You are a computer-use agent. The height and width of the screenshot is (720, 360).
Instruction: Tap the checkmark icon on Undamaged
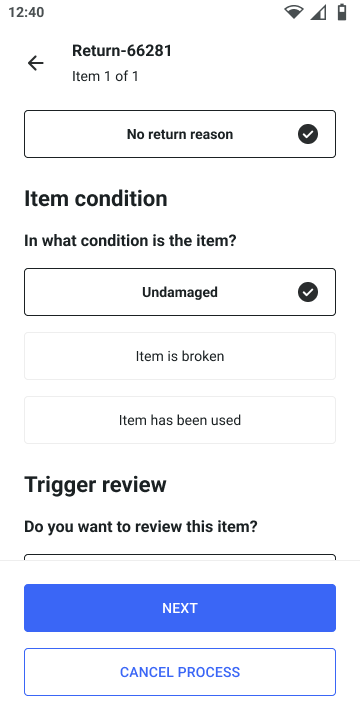point(308,292)
